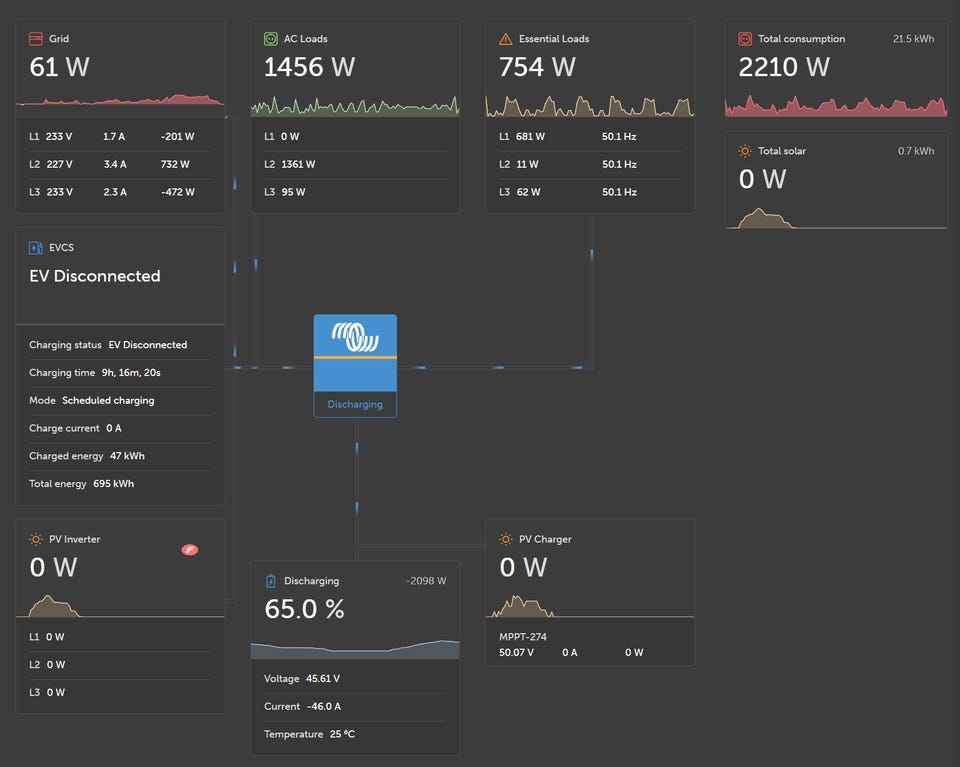960x767 pixels.
Task: Open the Essential Loads 754 W reading
Action: pyautogui.click(x=537, y=67)
